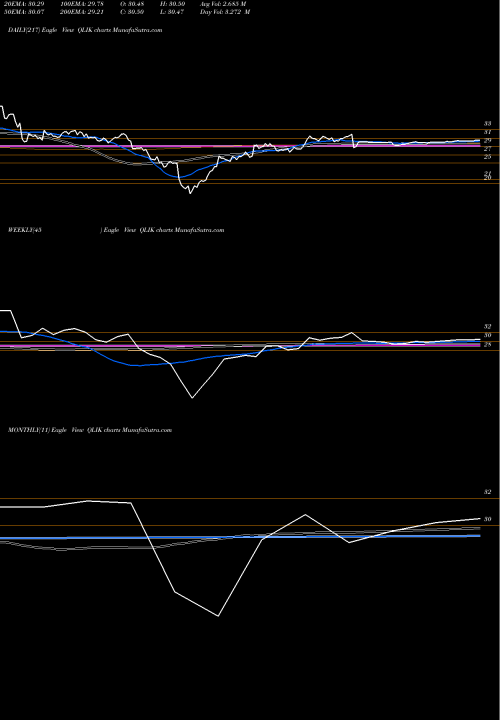500x720 pixels.
Task: Click the High price 'H:' value
Action: 174,4
